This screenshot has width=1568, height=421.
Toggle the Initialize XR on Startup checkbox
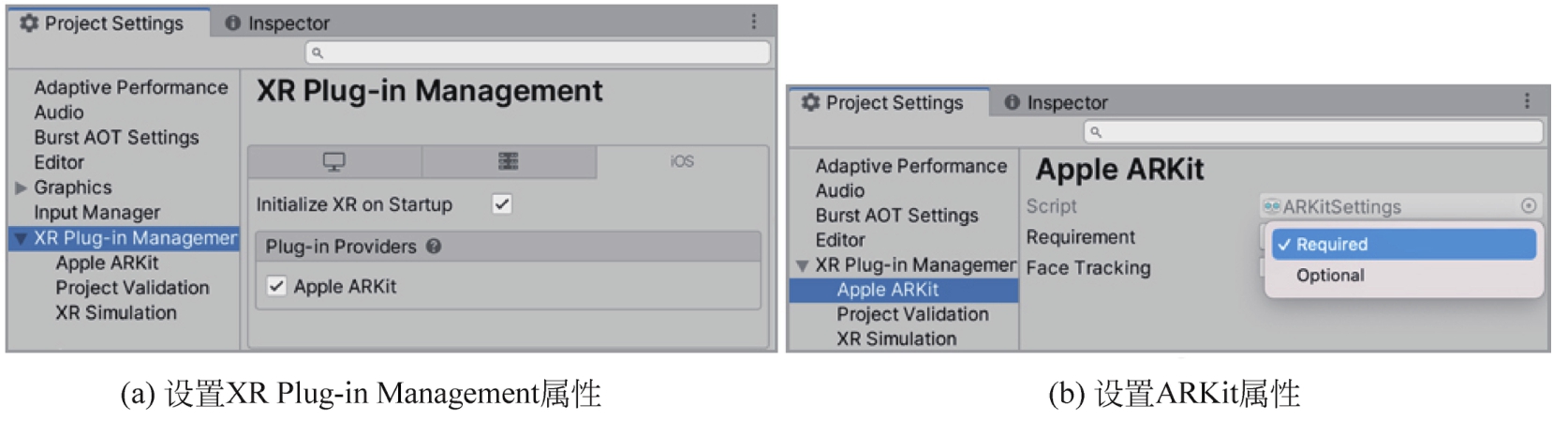[502, 203]
